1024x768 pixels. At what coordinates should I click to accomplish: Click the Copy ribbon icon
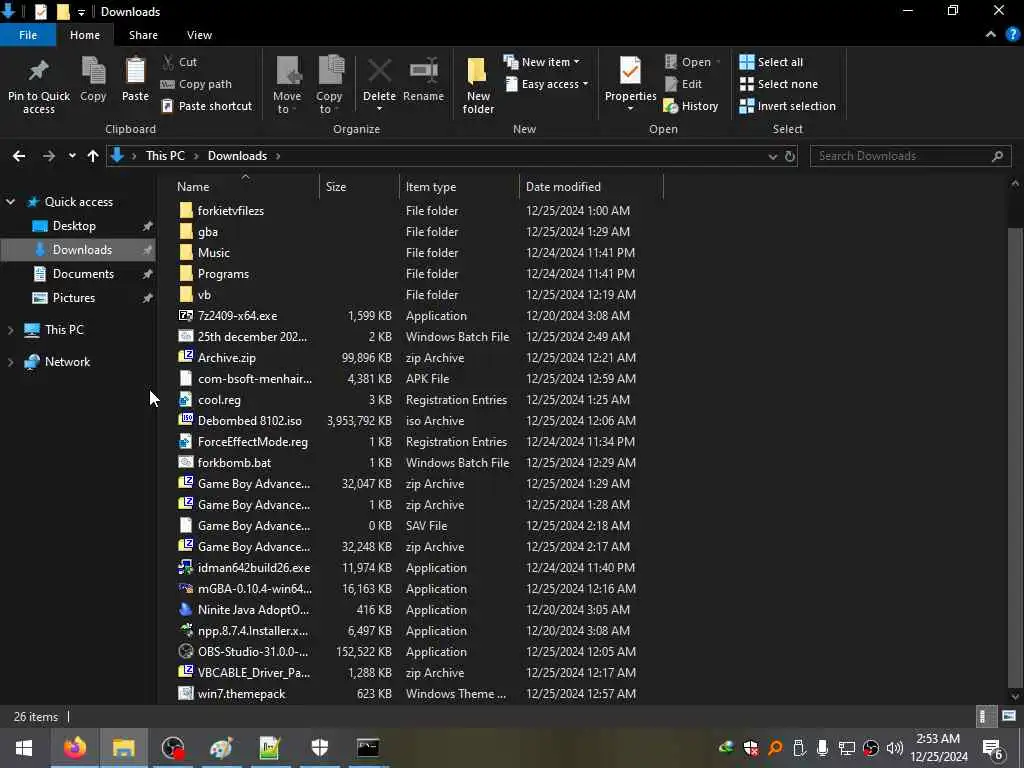coord(93,78)
